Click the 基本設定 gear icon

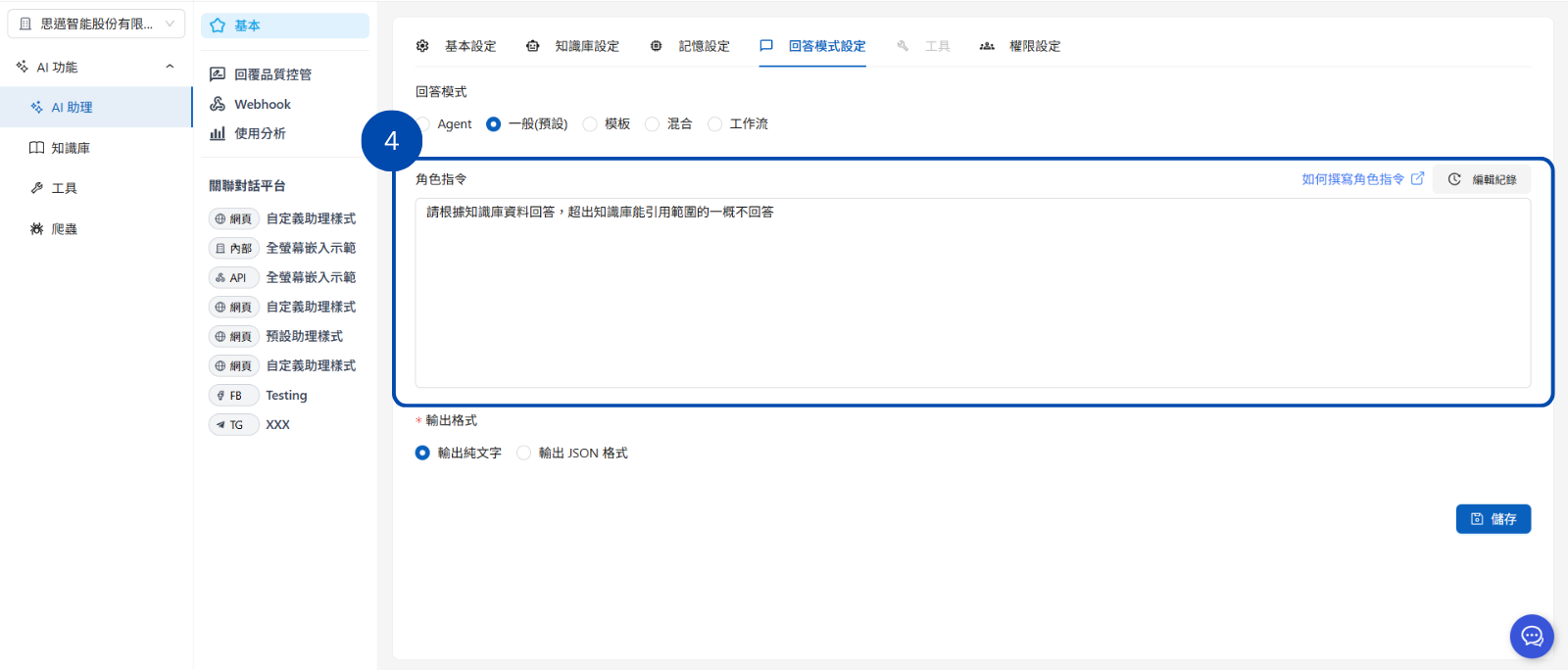click(x=422, y=46)
